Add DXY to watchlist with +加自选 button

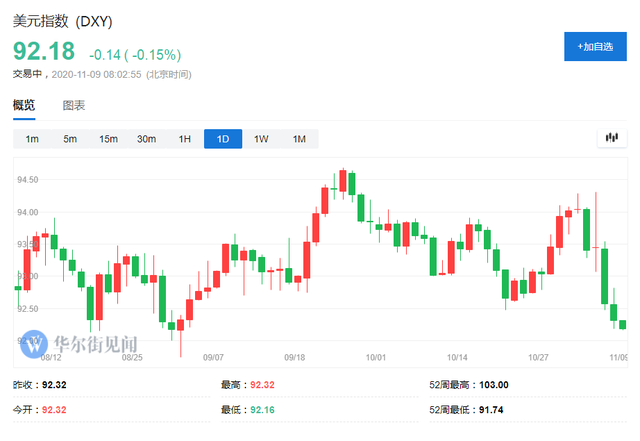click(595, 47)
